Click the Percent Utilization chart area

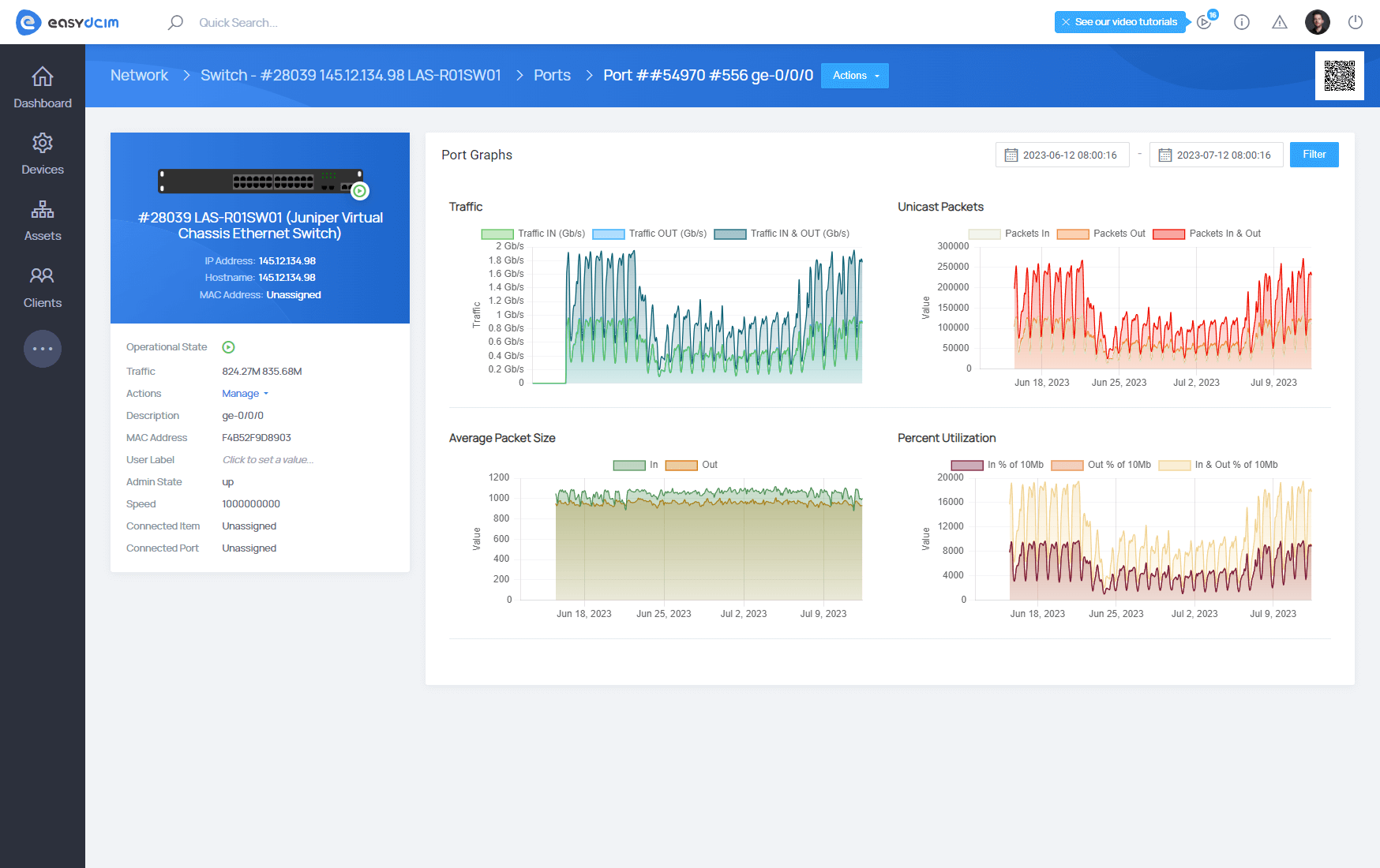coord(1142,539)
